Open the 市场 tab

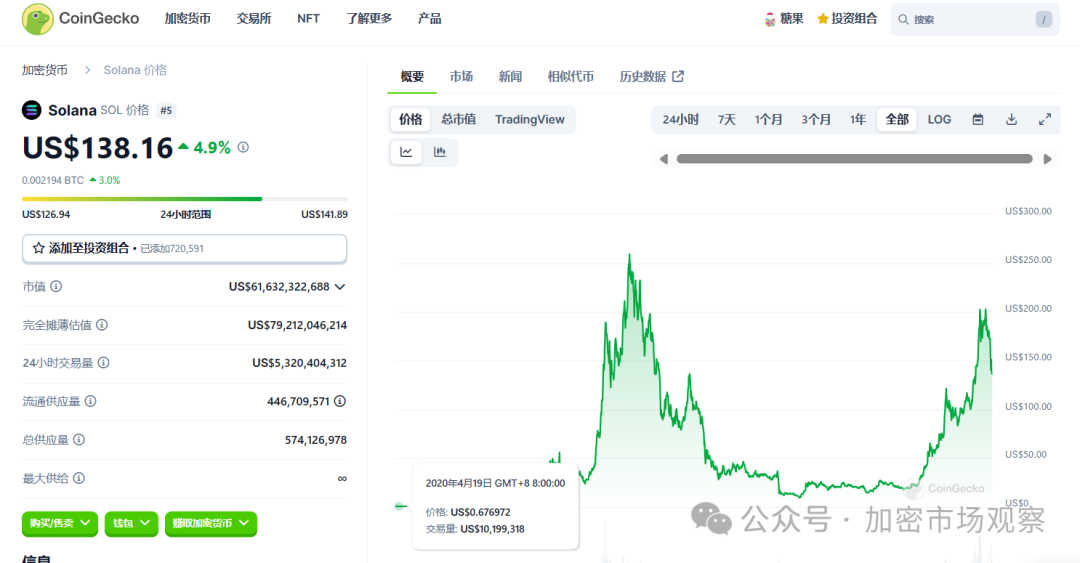click(461, 76)
